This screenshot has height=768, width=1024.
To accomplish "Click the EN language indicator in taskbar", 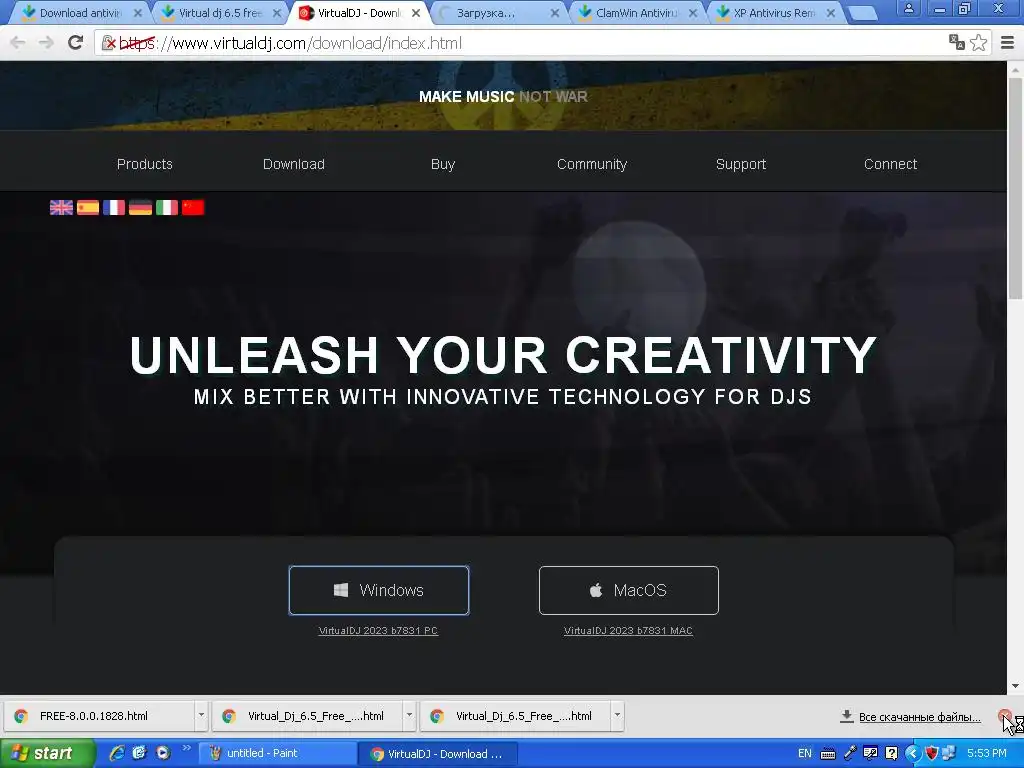I will pos(805,754).
